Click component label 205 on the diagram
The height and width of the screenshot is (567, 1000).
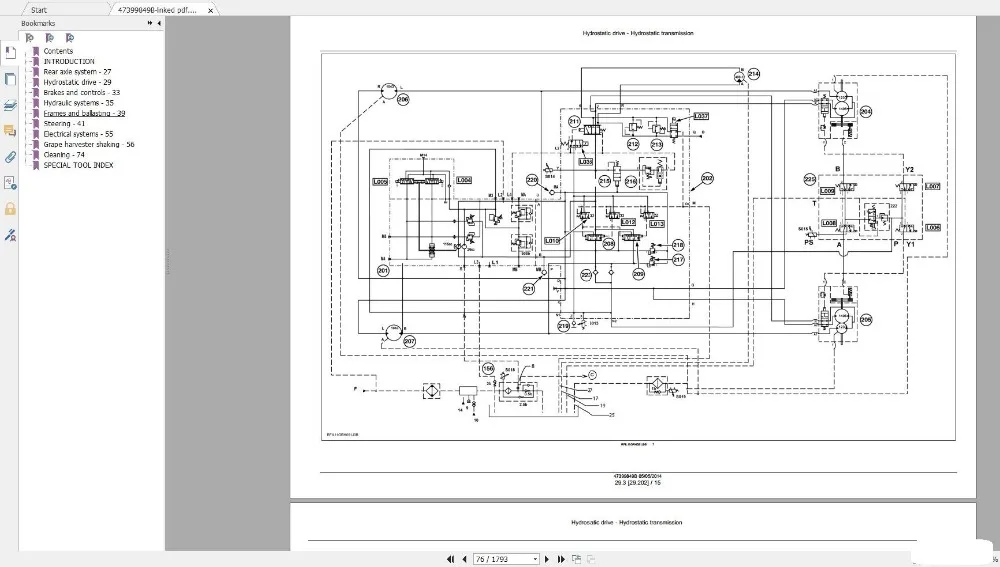[866, 320]
